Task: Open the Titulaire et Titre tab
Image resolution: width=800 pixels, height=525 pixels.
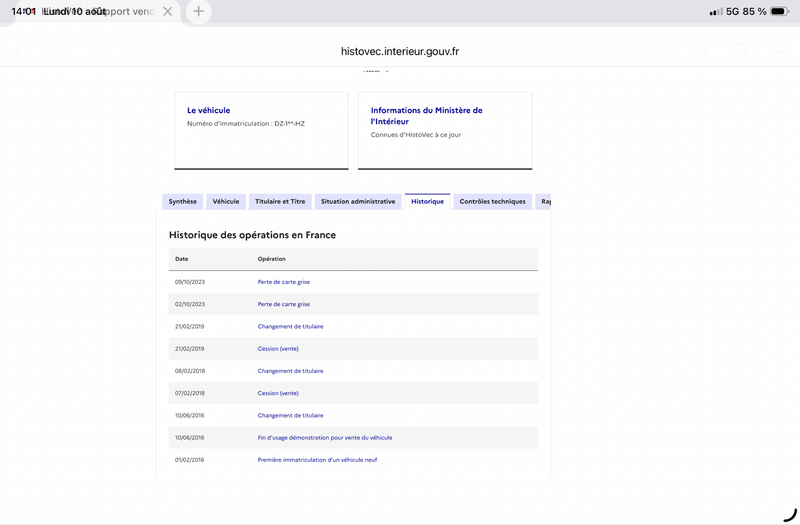Action: 280,202
